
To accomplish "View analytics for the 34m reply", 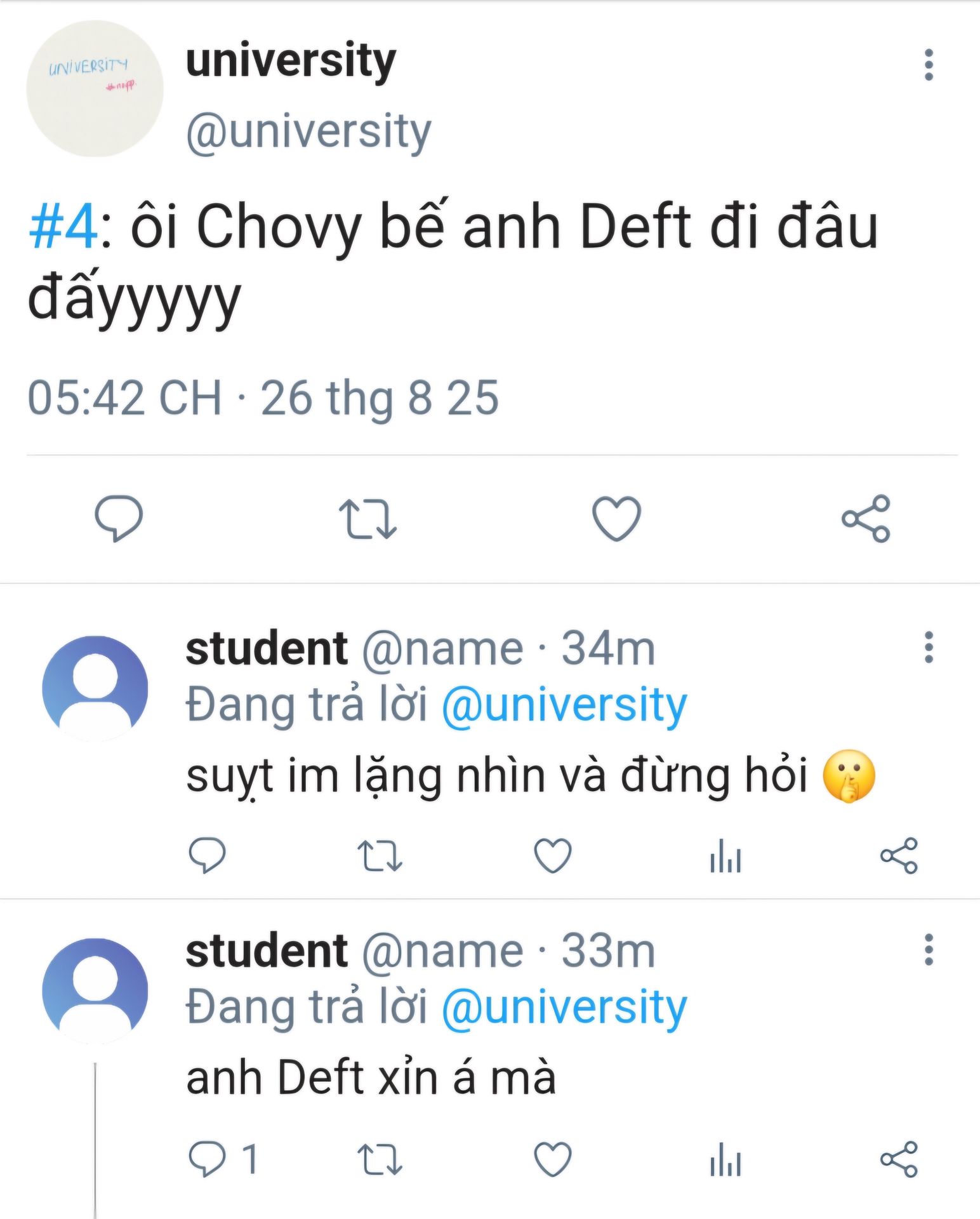I will [725, 855].
